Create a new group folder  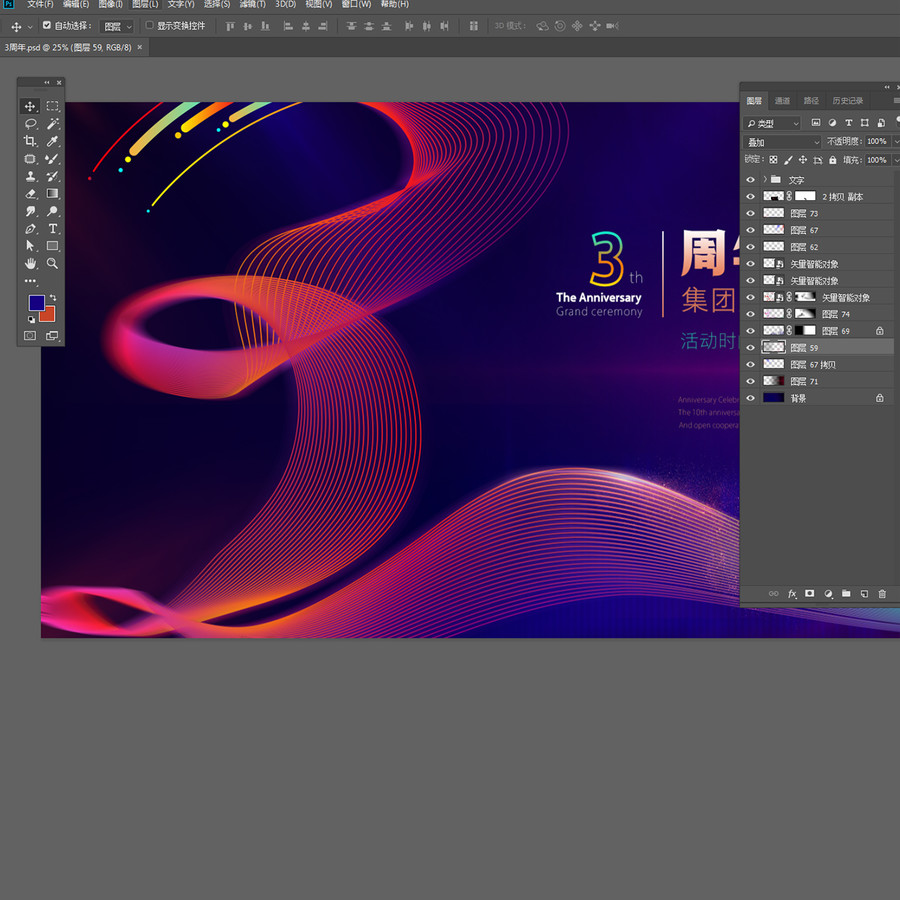coord(846,593)
